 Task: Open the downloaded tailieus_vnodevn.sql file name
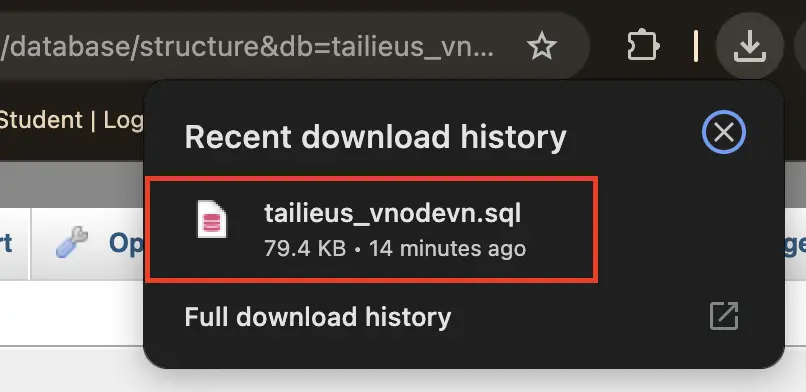coord(392,213)
